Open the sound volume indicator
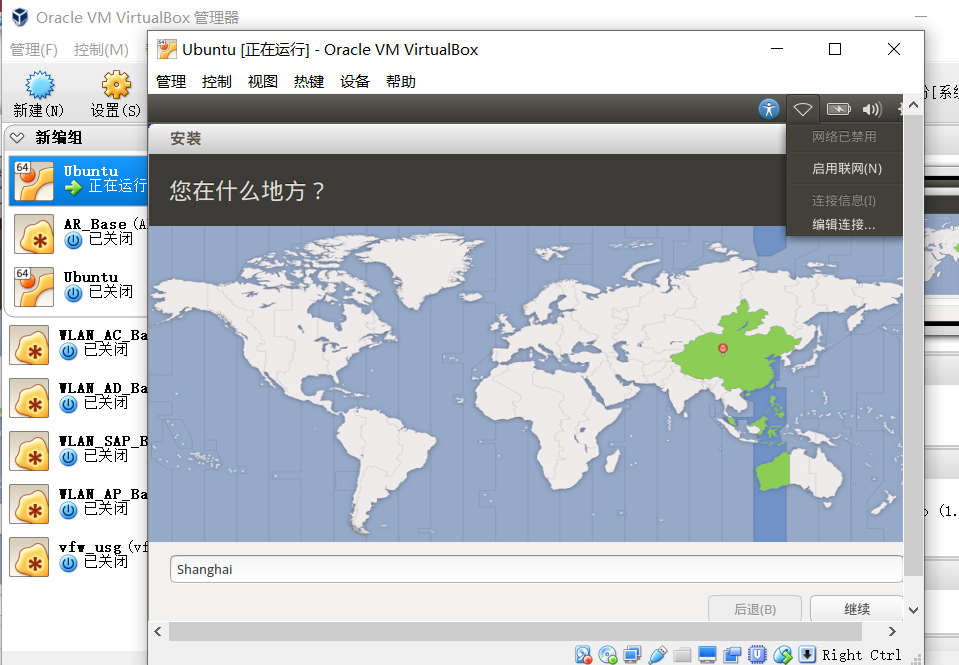 872,109
